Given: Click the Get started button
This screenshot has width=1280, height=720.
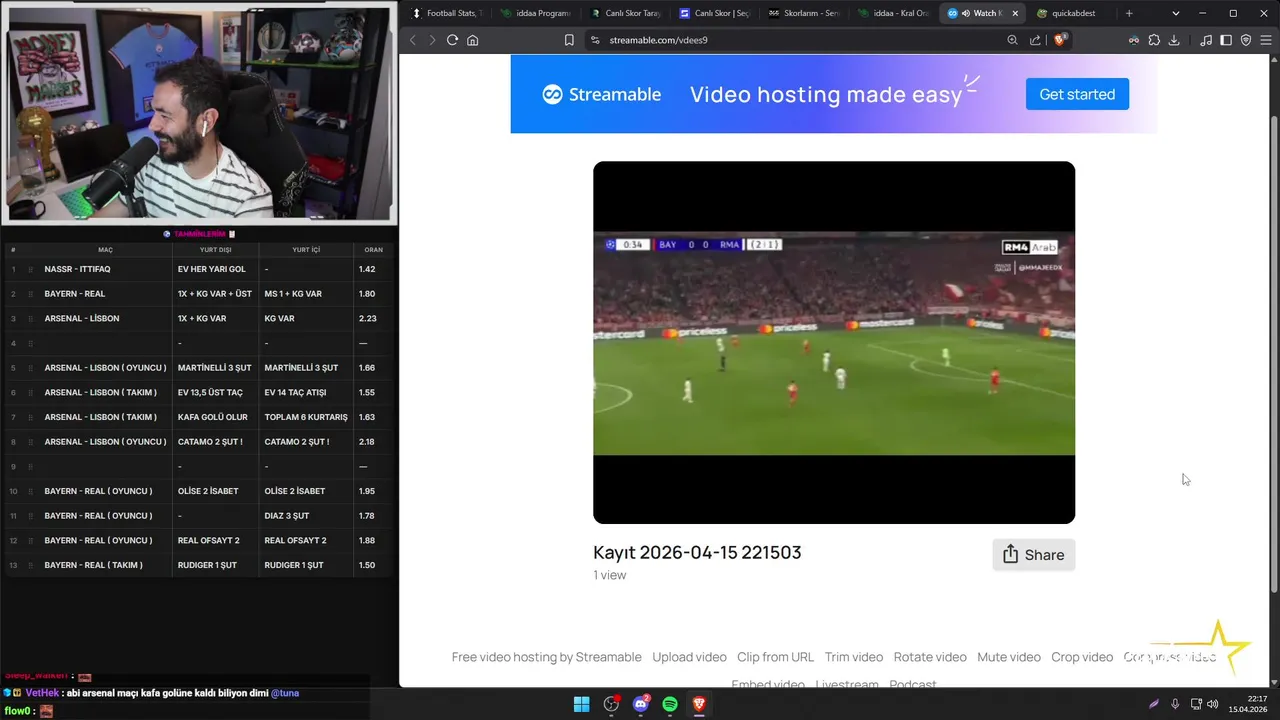Looking at the screenshot, I should click(1077, 94).
